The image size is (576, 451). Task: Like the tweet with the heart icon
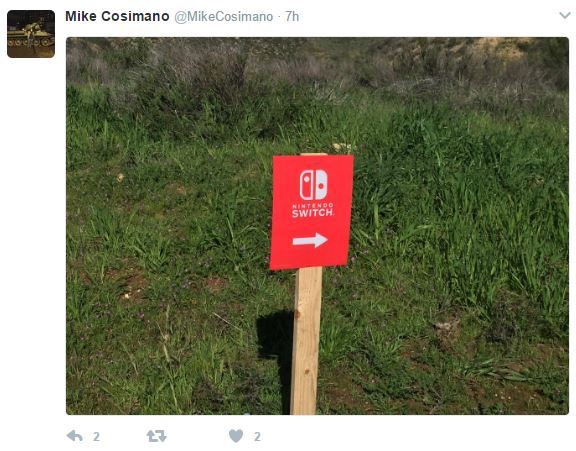[236, 436]
